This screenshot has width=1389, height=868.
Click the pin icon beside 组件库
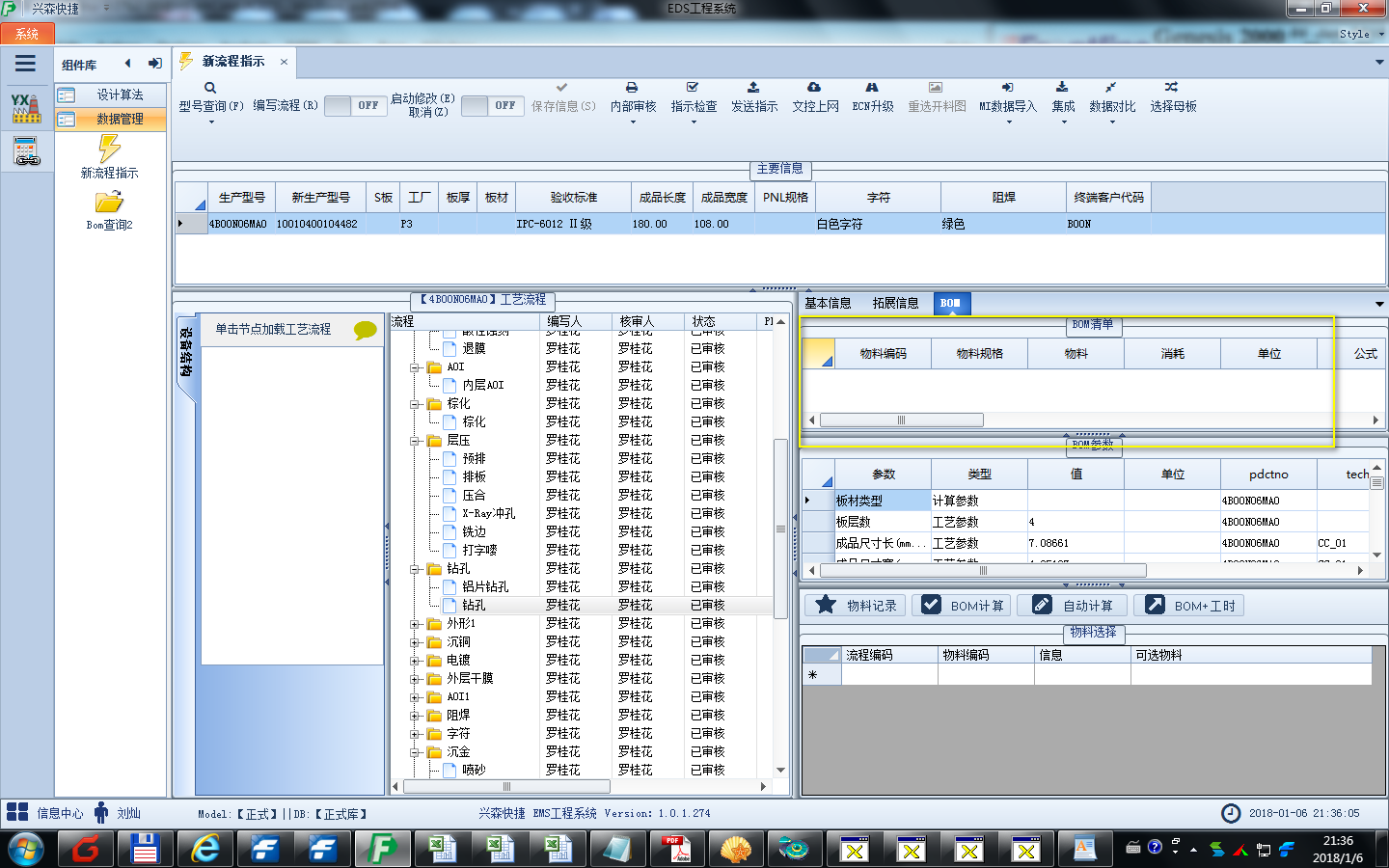point(154,64)
